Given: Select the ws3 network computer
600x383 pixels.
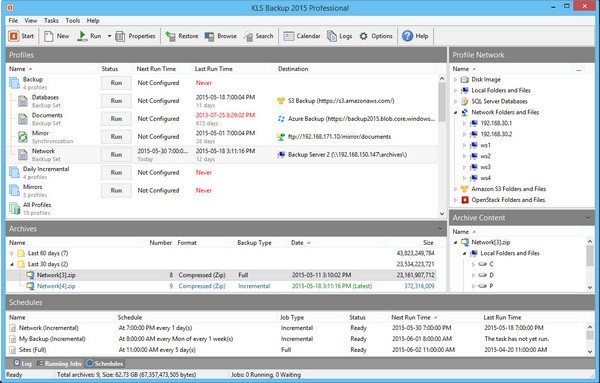Looking at the screenshot, I should (x=485, y=167).
